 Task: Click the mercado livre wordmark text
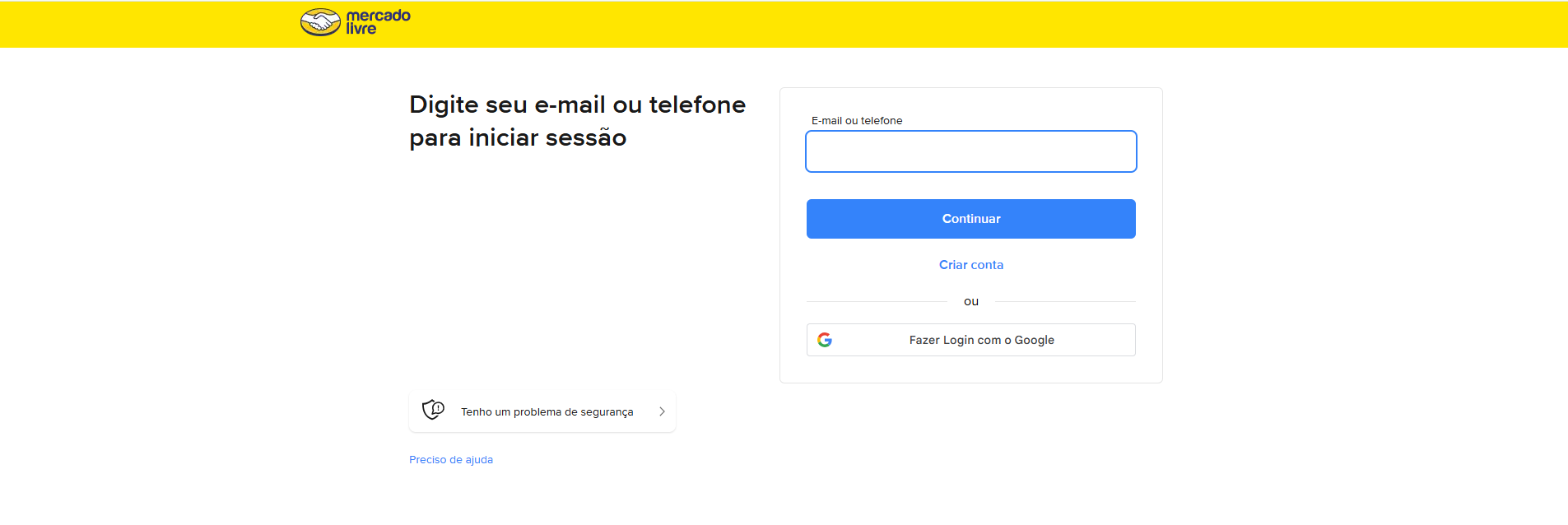click(x=378, y=22)
